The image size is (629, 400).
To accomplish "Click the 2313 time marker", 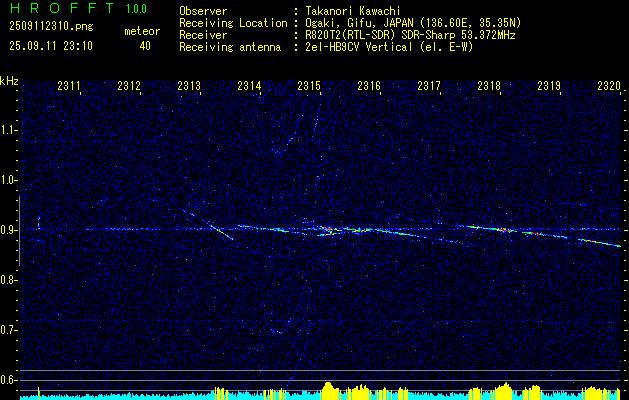I will (189, 85).
